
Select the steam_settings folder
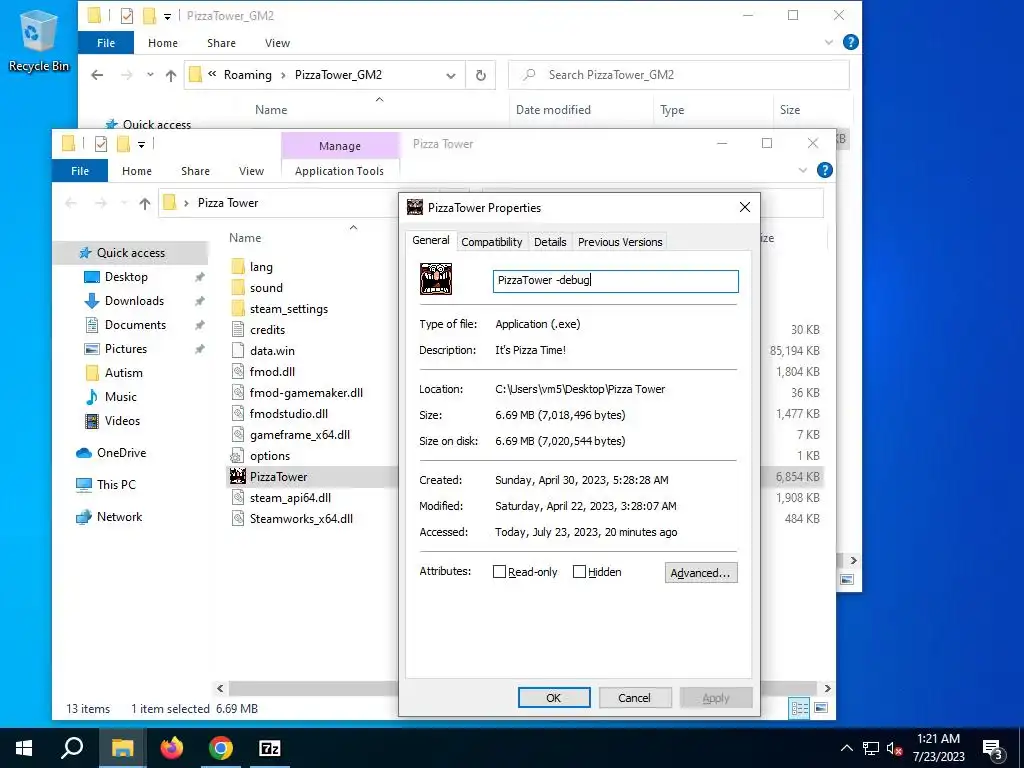pyautogui.click(x=288, y=308)
